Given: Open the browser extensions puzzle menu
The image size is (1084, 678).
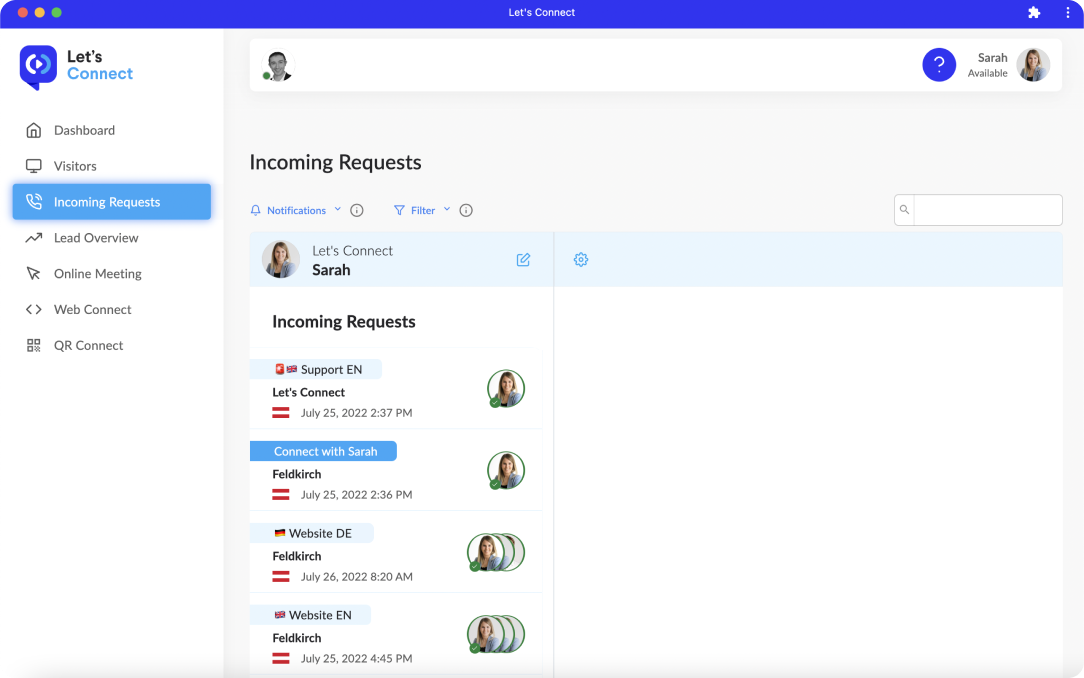Looking at the screenshot, I should click(x=1033, y=13).
